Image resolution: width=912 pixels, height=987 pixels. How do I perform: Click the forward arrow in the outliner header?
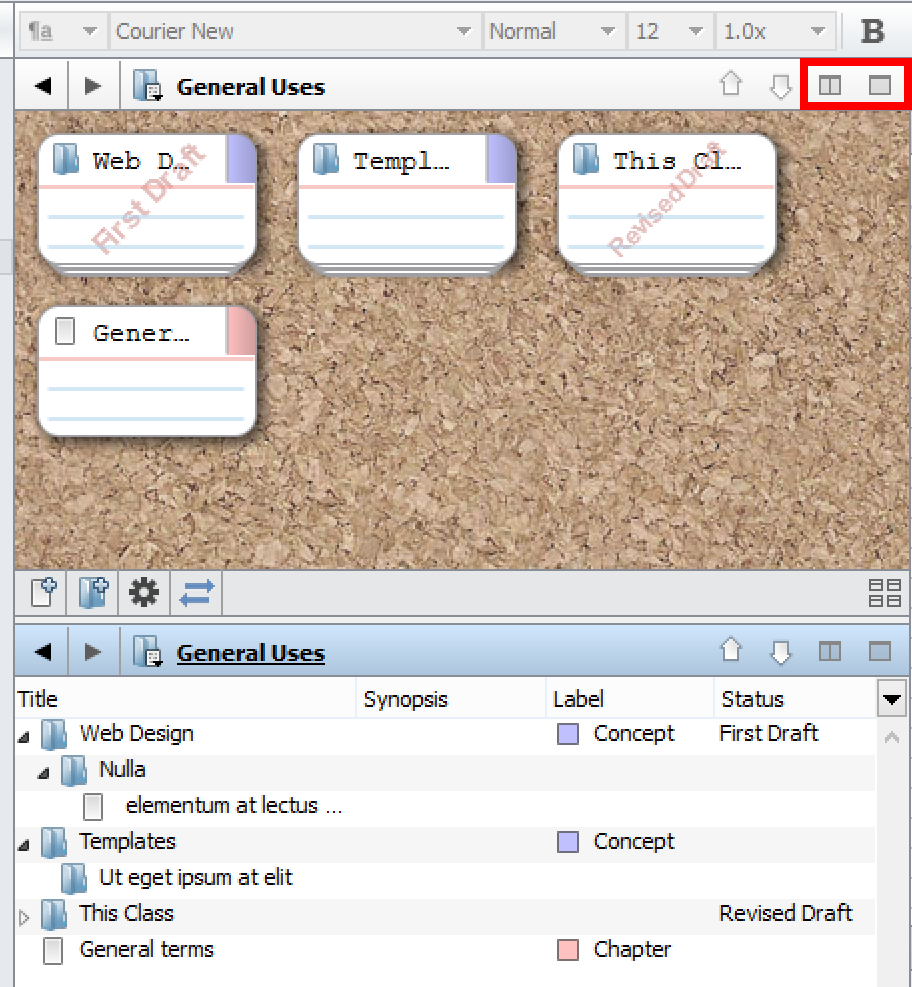click(93, 653)
